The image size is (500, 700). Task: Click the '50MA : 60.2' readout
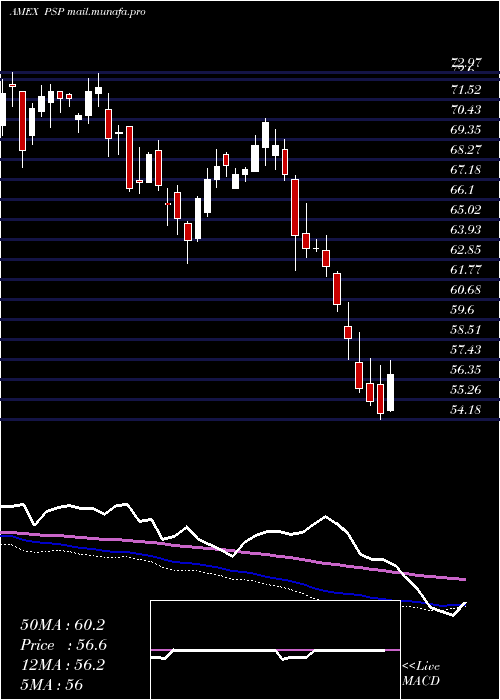(62, 625)
